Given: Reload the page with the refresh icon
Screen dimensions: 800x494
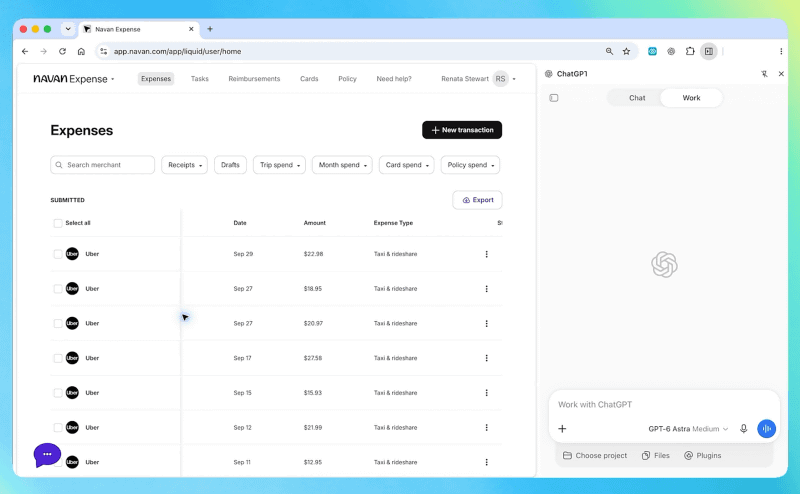Looking at the screenshot, I should coord(62,52).
